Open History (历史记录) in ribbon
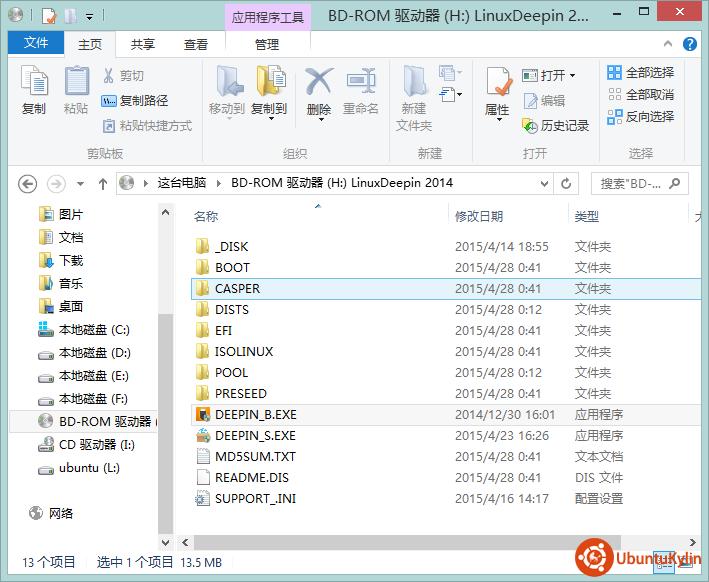709x582 pixels. point(555,126)
